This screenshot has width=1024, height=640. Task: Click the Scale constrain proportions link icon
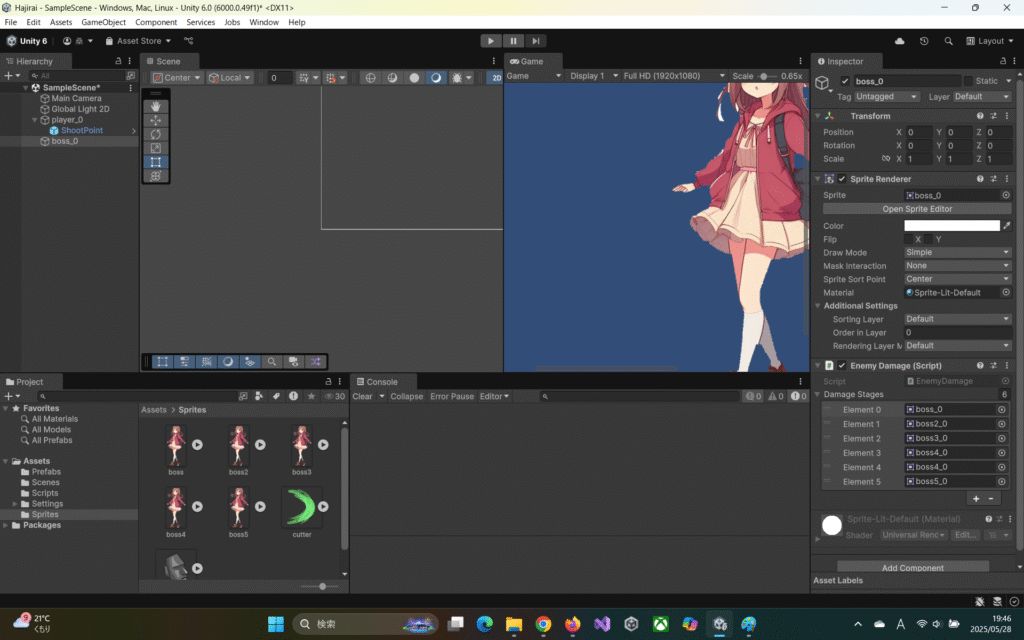[x=886, y=159]
